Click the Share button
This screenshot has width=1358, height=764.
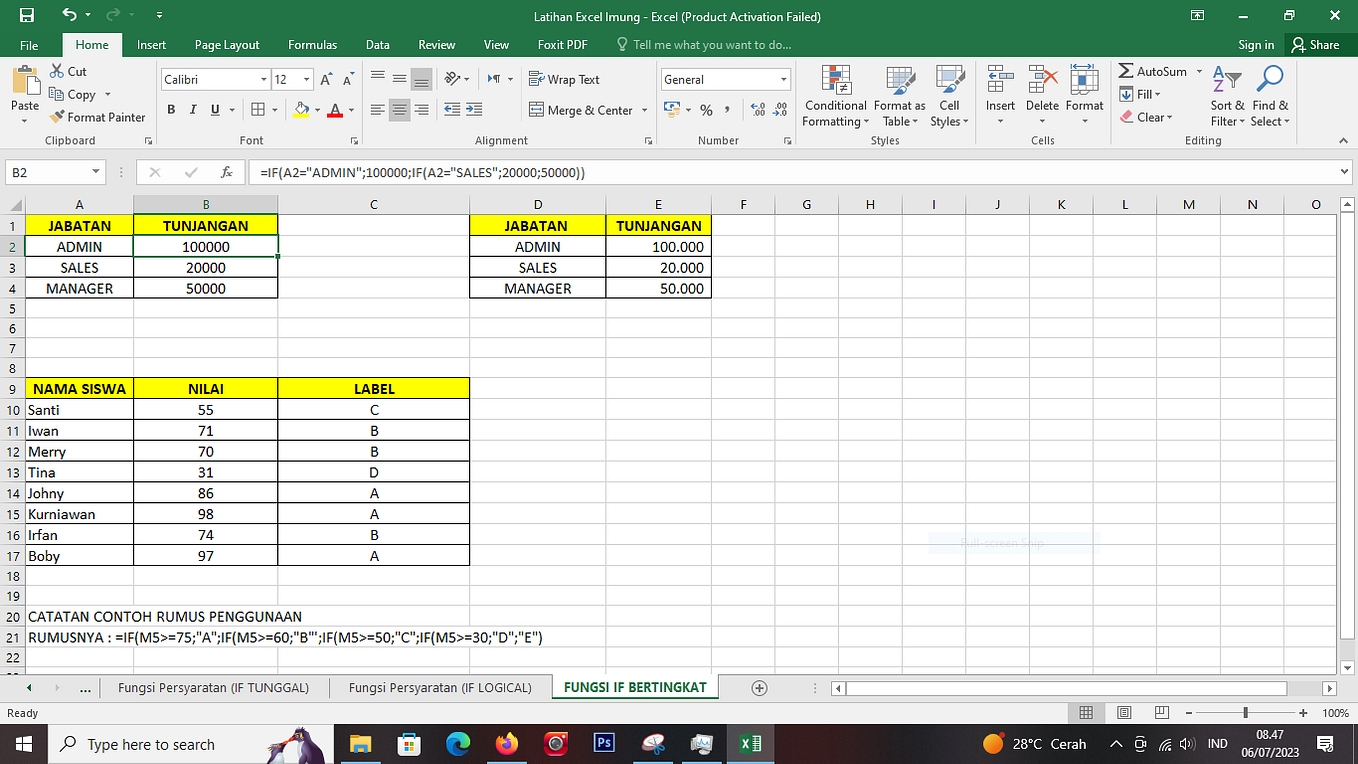(1319, 44)
